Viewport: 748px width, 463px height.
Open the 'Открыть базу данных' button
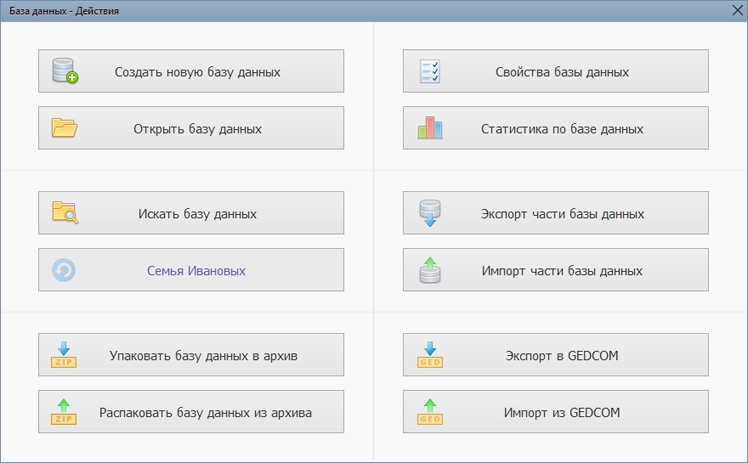(x=191, y=128)
